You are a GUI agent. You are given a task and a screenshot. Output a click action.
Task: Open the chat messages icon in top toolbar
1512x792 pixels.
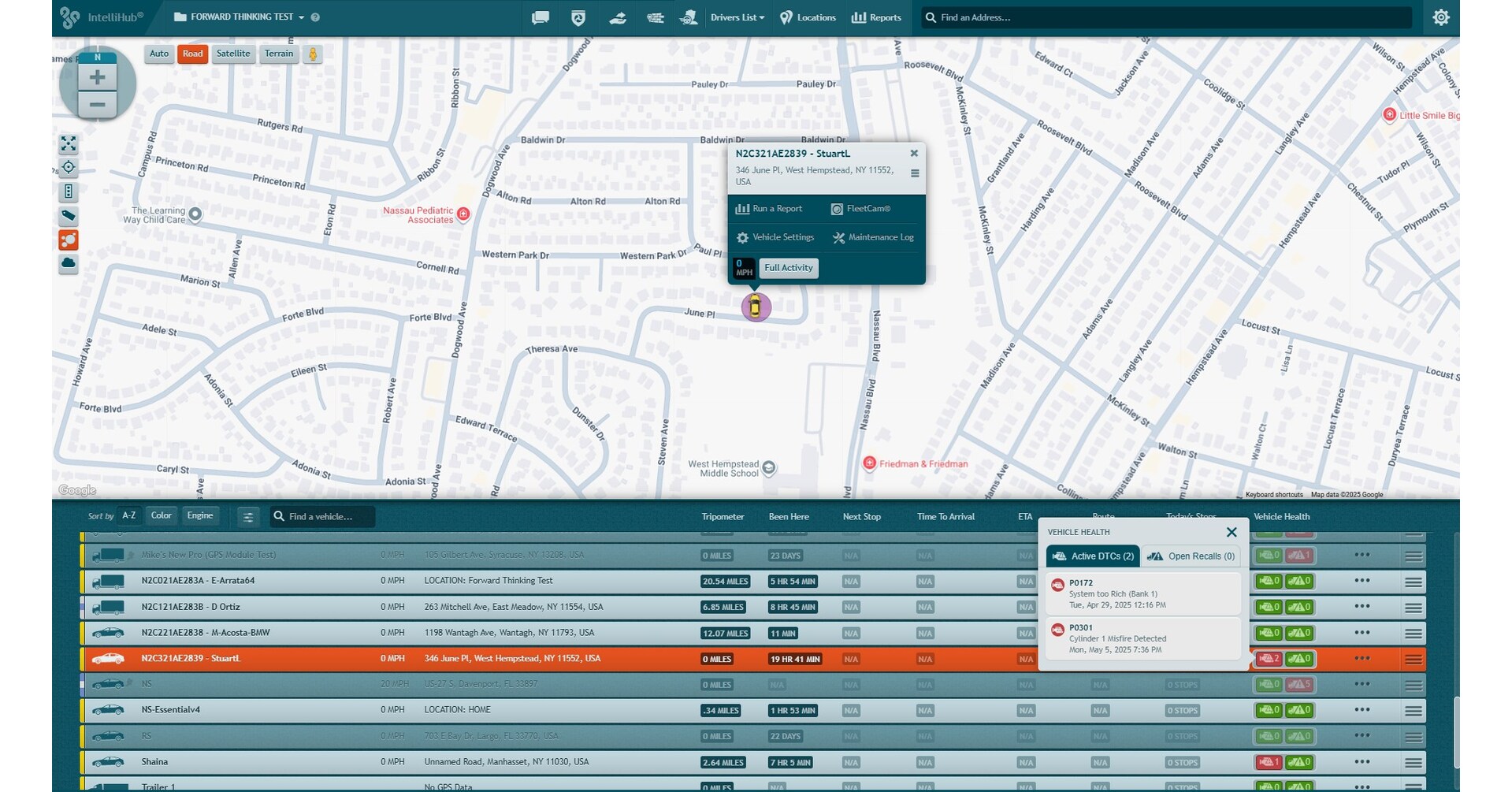[x=540, y=17]
